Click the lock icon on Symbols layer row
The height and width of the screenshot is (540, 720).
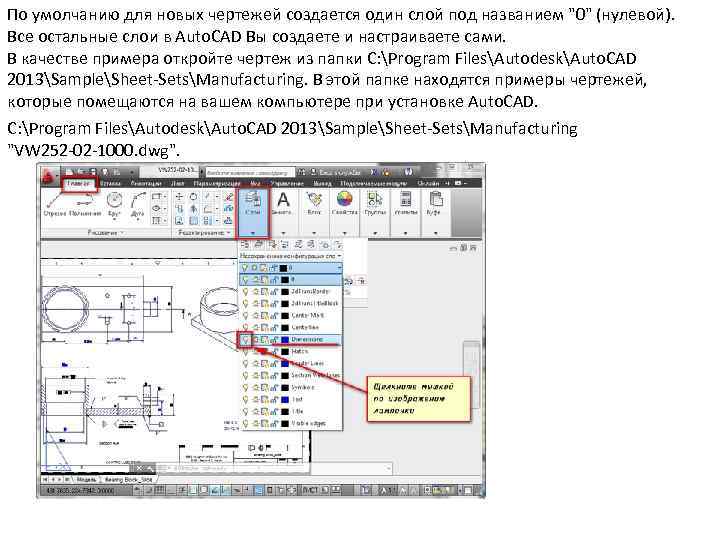[x=274, y=388]
